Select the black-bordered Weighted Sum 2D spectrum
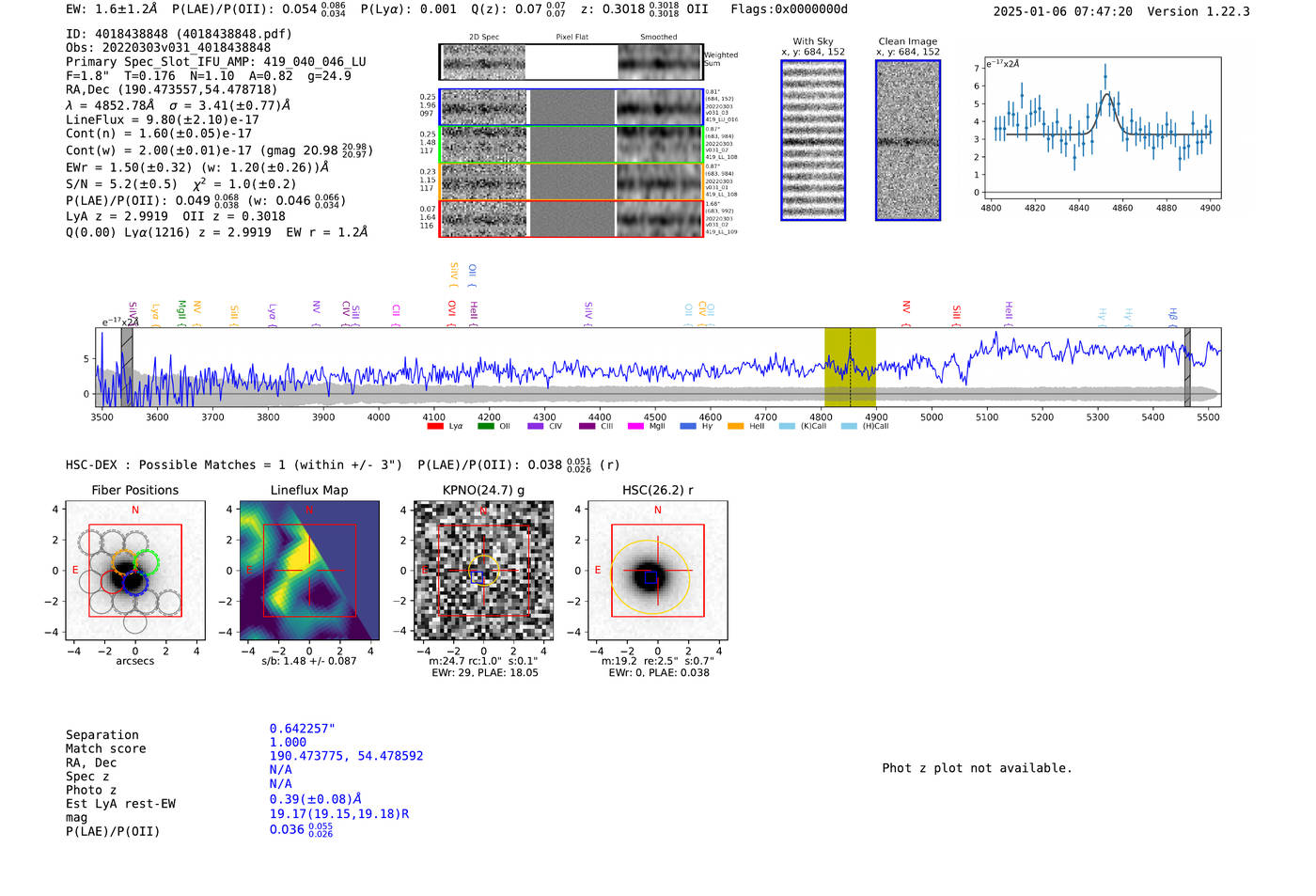 (571, 62)
